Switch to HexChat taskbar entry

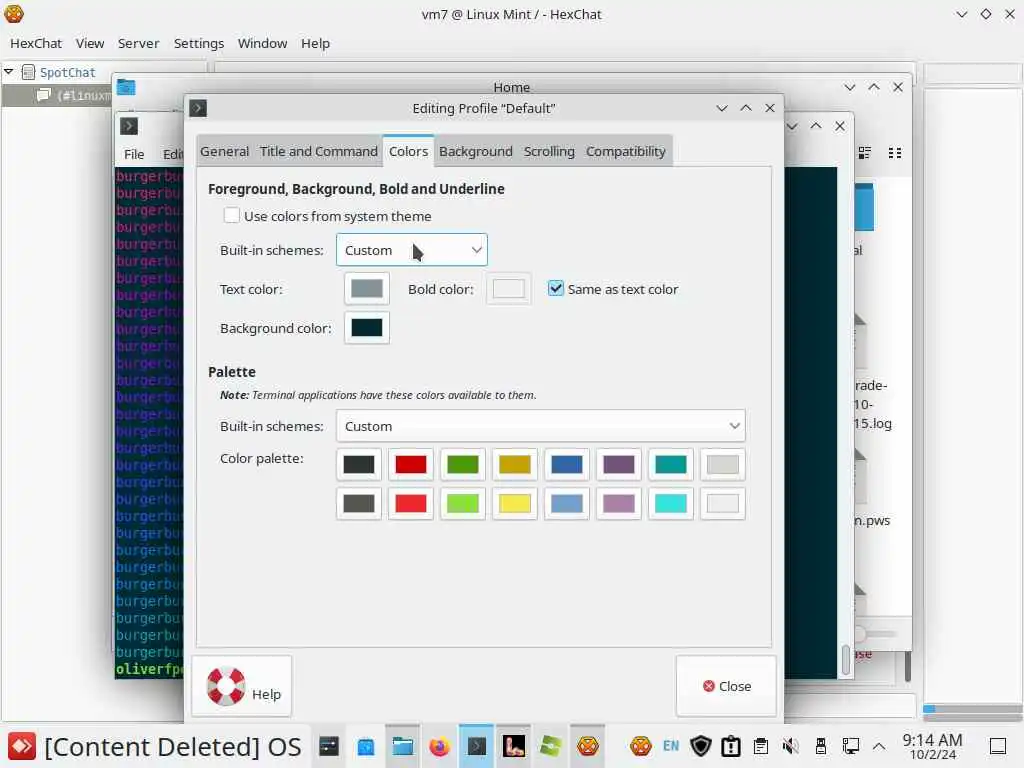click(x=588, y=746)
